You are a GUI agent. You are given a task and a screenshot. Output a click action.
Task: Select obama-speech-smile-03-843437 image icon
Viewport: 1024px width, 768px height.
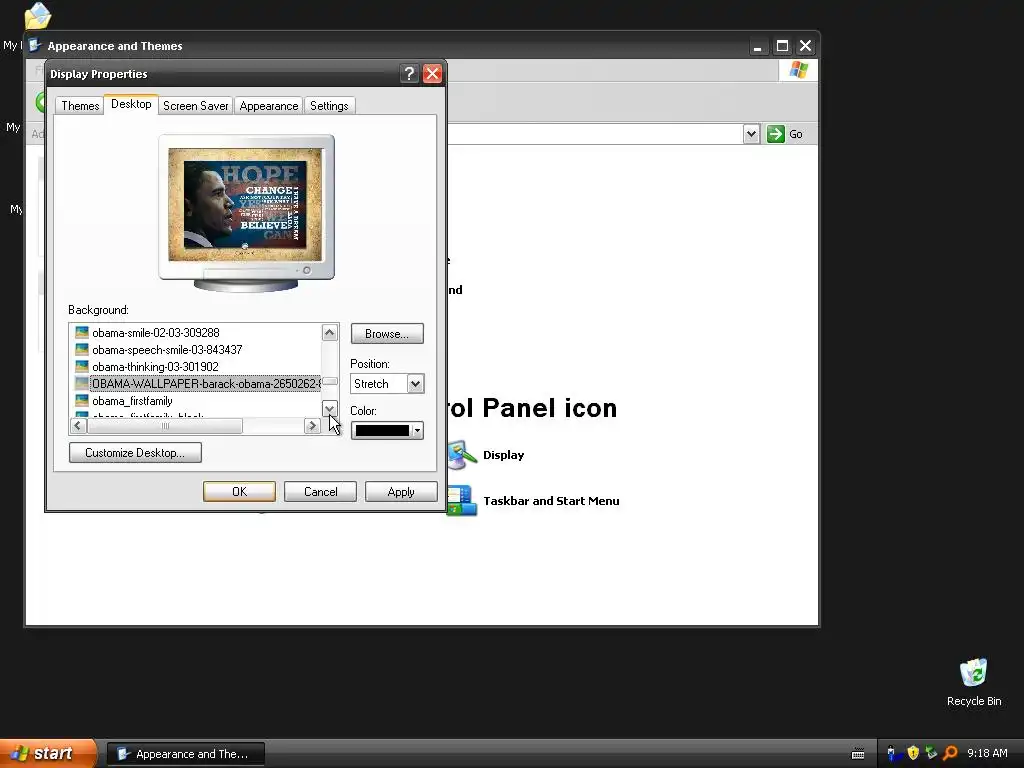coord(82,349)
